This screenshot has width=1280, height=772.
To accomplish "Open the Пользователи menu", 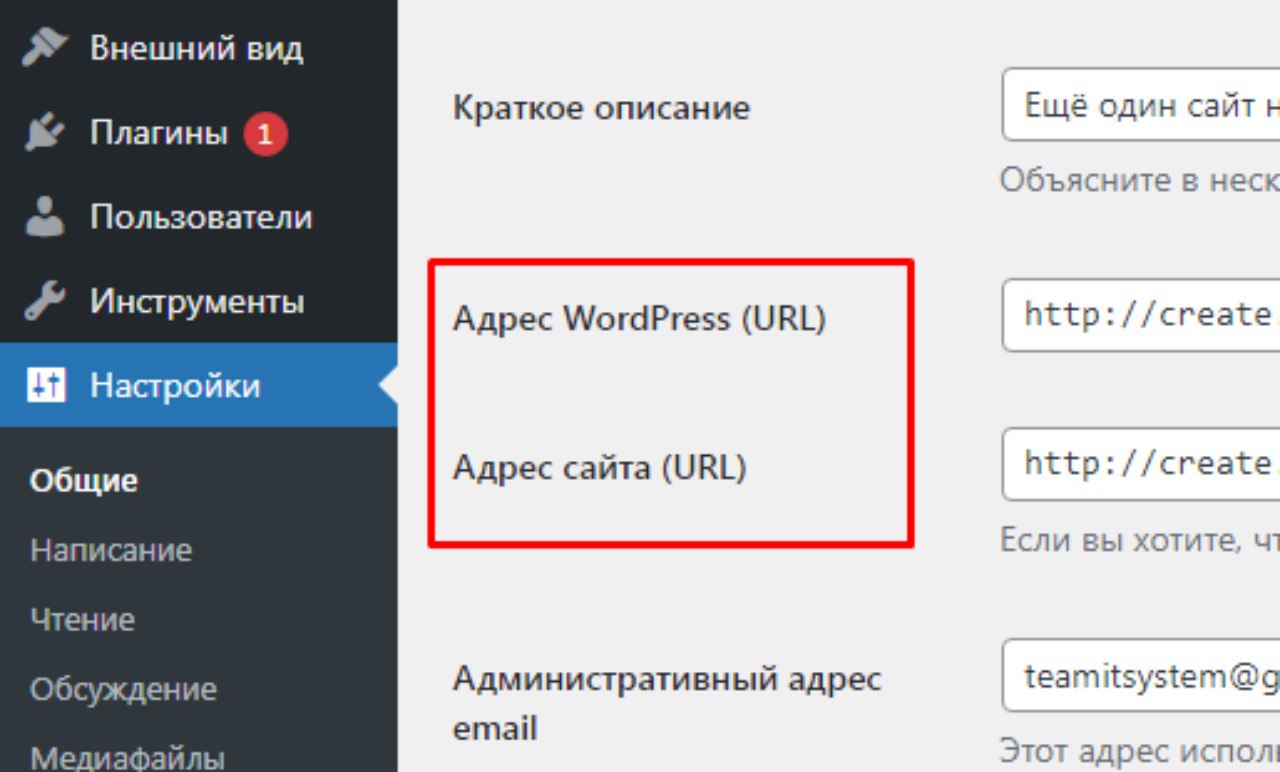I will (198, 217).
